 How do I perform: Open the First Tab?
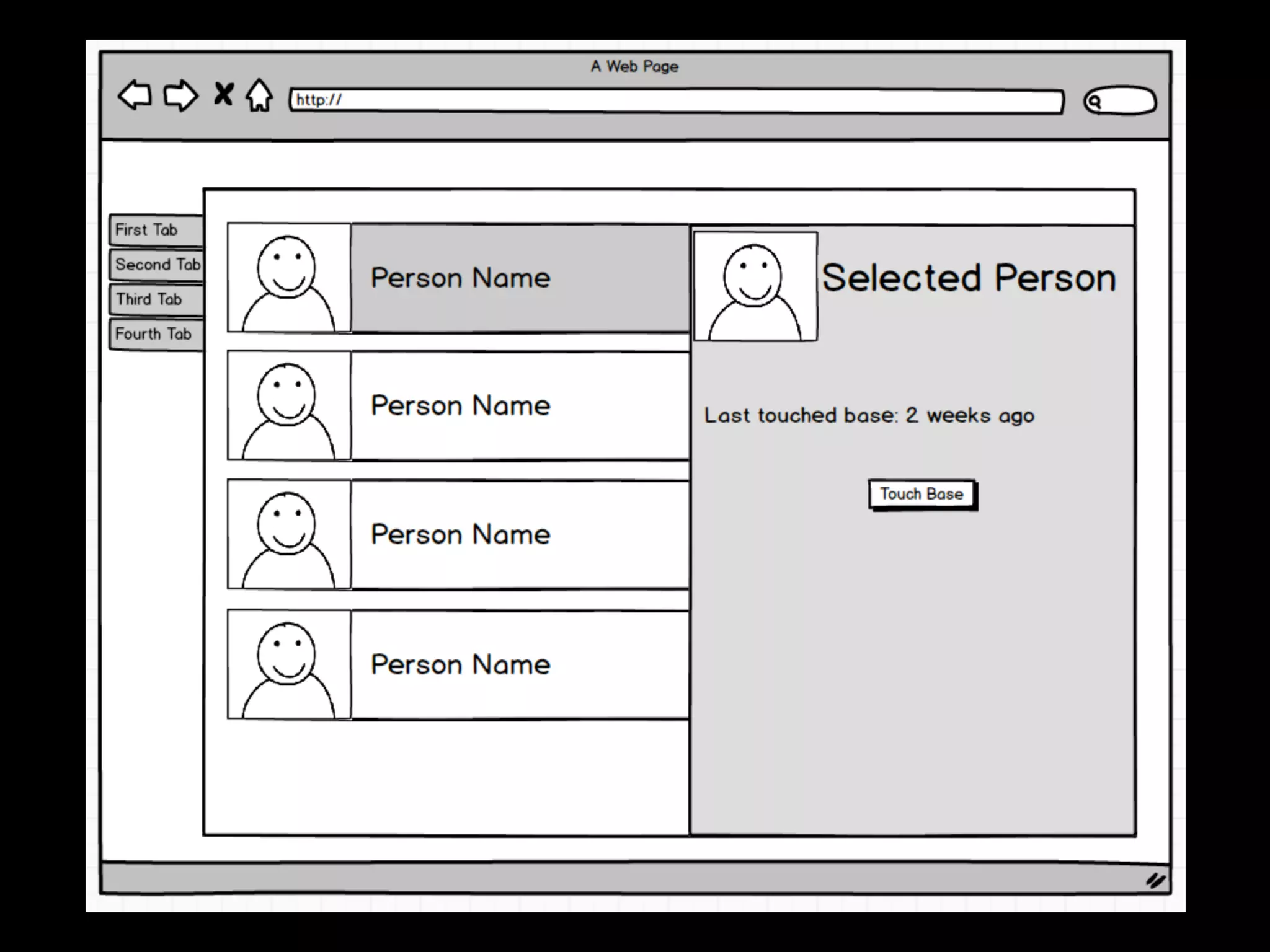[156, 230]
